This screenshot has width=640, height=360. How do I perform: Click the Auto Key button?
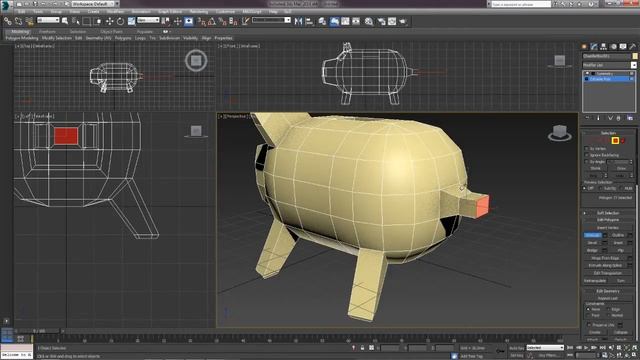[x=517, y=348]
